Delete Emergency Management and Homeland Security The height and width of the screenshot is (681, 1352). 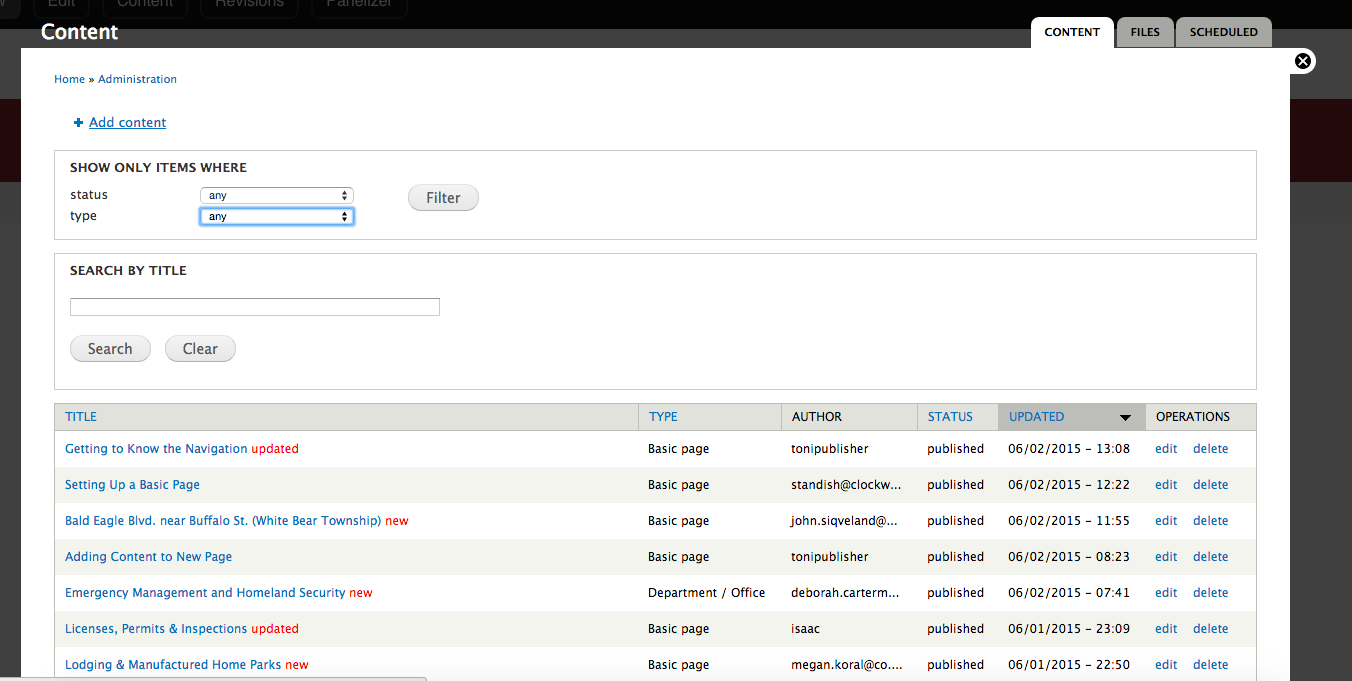click(x=1210, y=593)
